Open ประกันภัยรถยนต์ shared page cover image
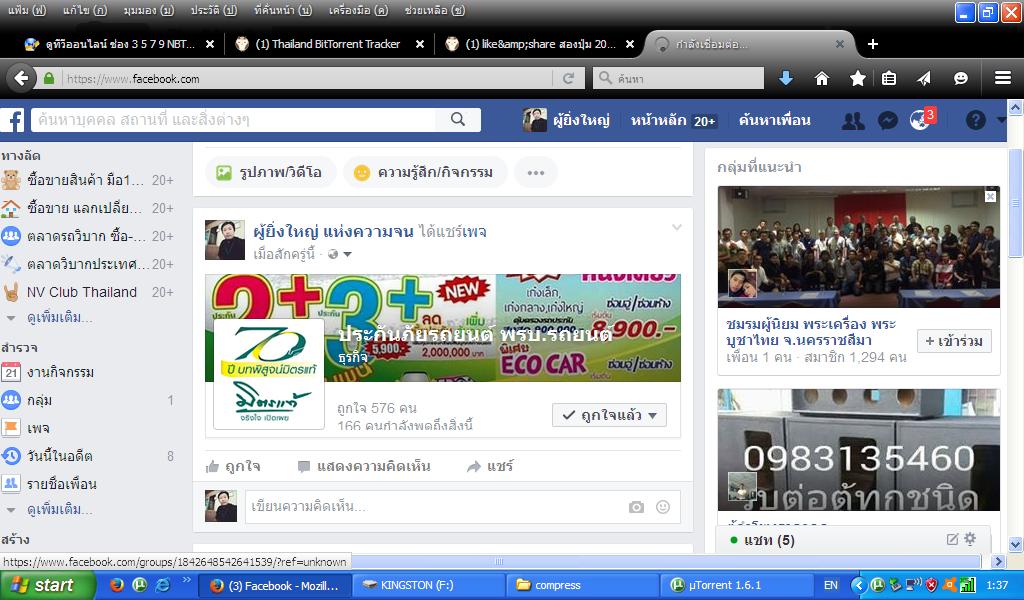Viewport: 1024px width, 600px height. click(x=443, y=328)
